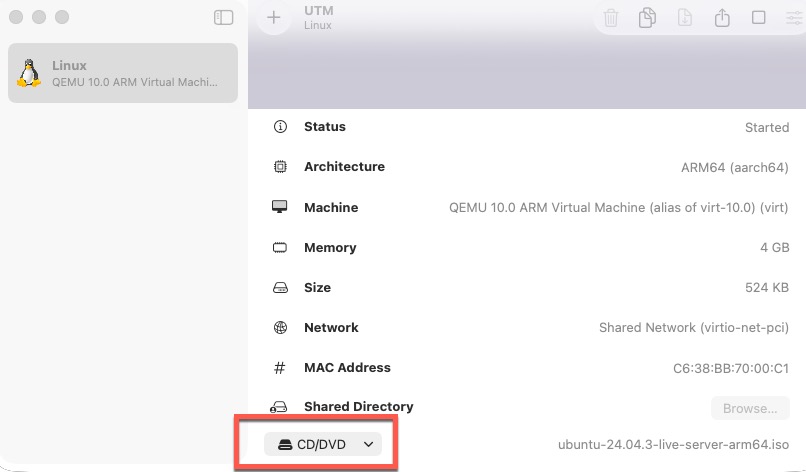Click the Network globe icon
The image size is (806, 472).
[x=280, y=328]
